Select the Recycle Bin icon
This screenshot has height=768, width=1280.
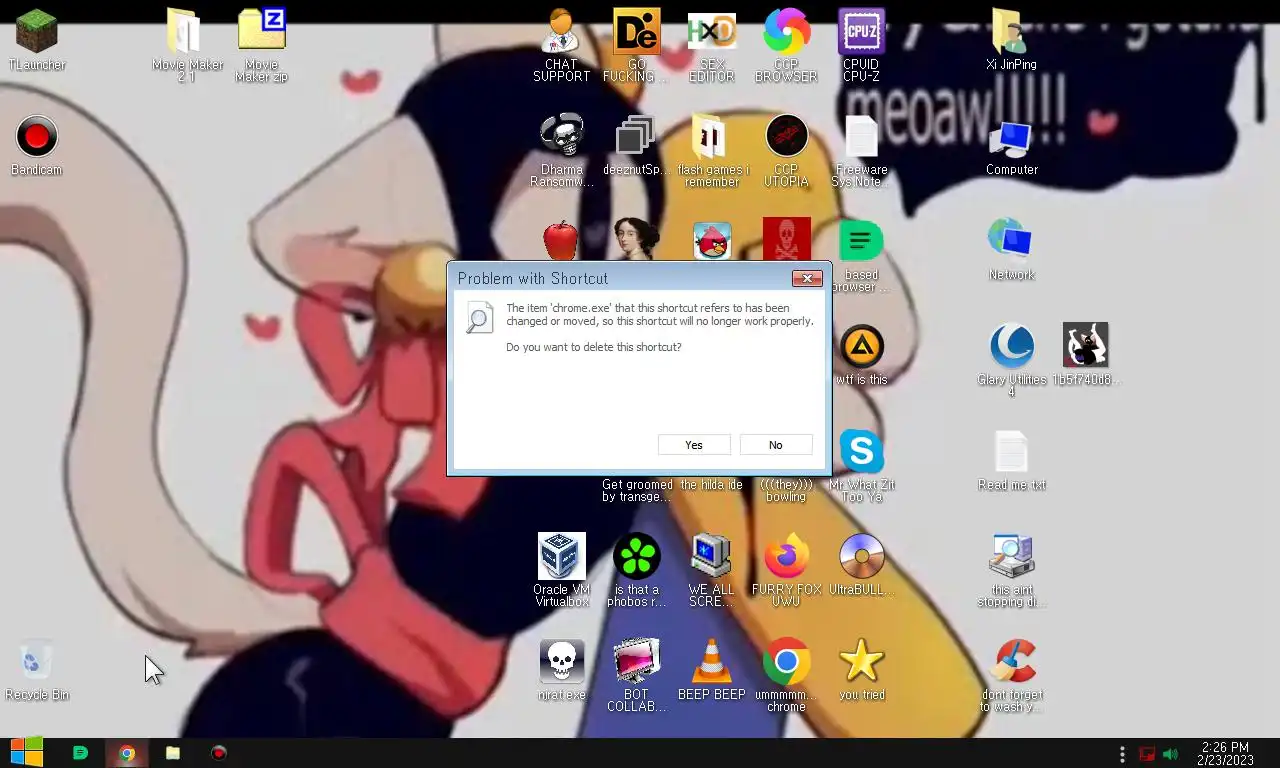[37, 670]
